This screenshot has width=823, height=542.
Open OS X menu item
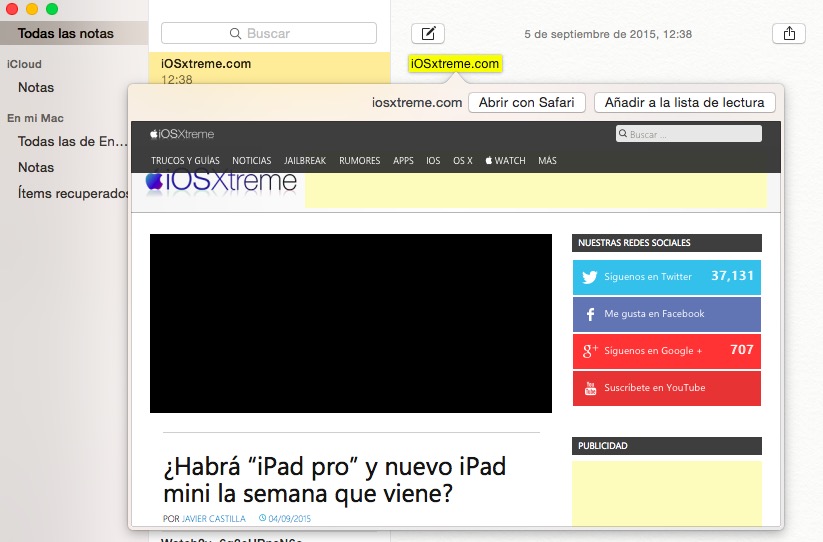tap(462, 161)
